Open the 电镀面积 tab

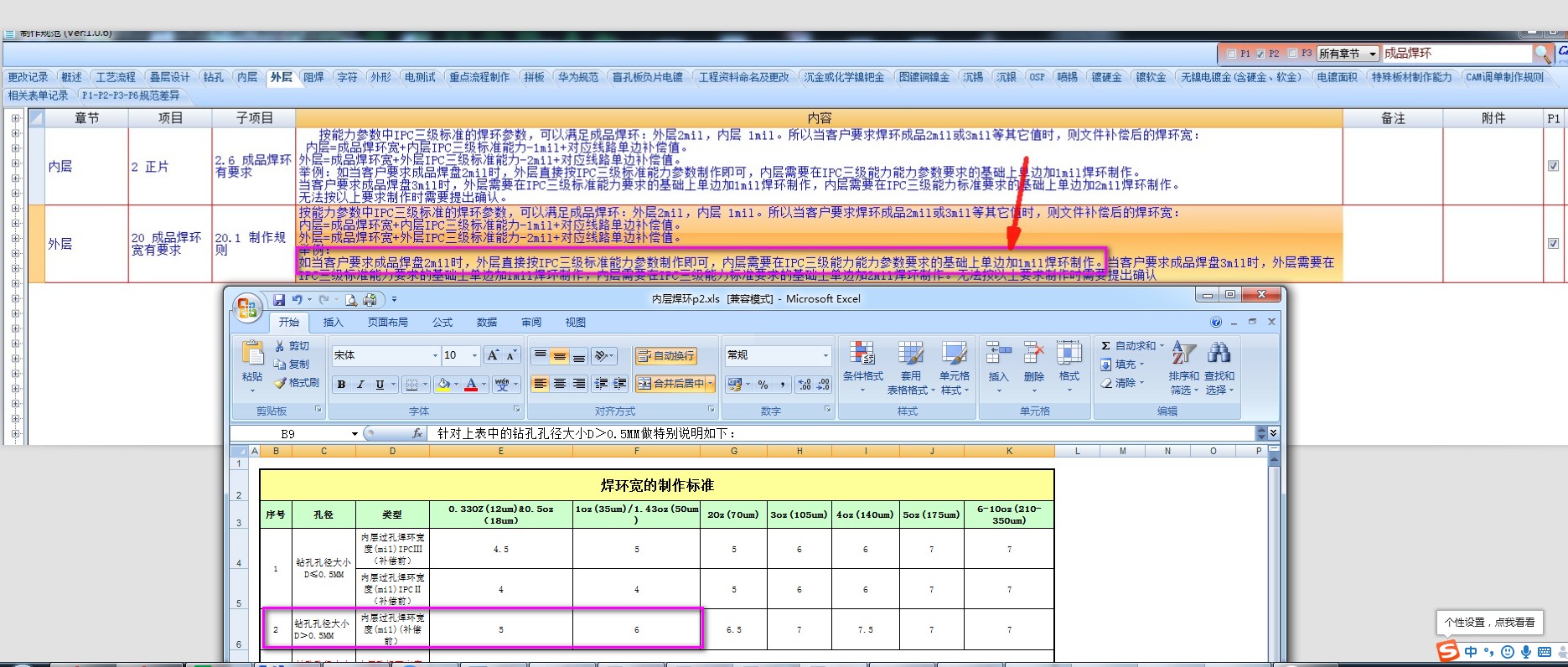point(1337,77)
